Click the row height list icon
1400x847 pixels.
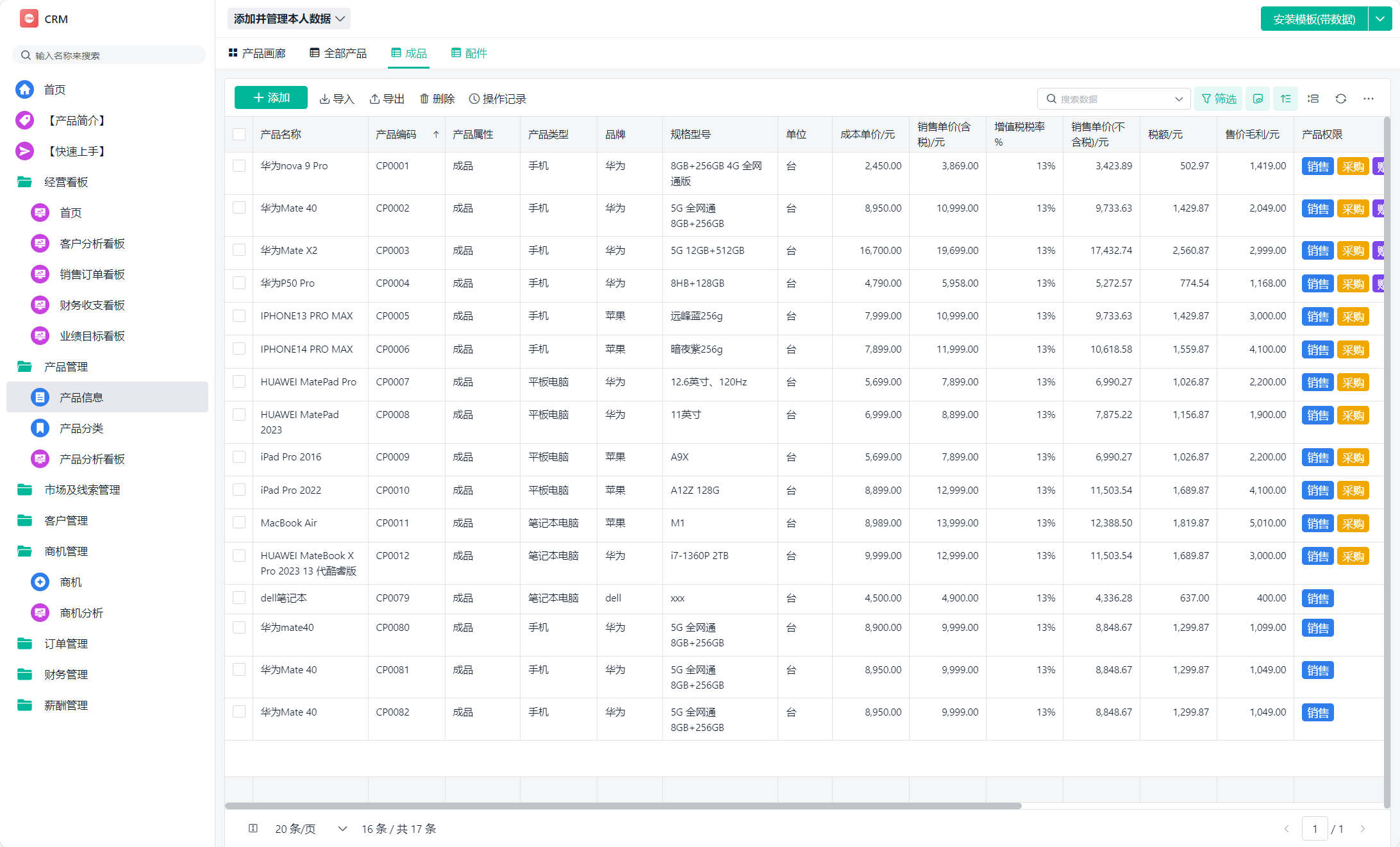(1313, 99)
